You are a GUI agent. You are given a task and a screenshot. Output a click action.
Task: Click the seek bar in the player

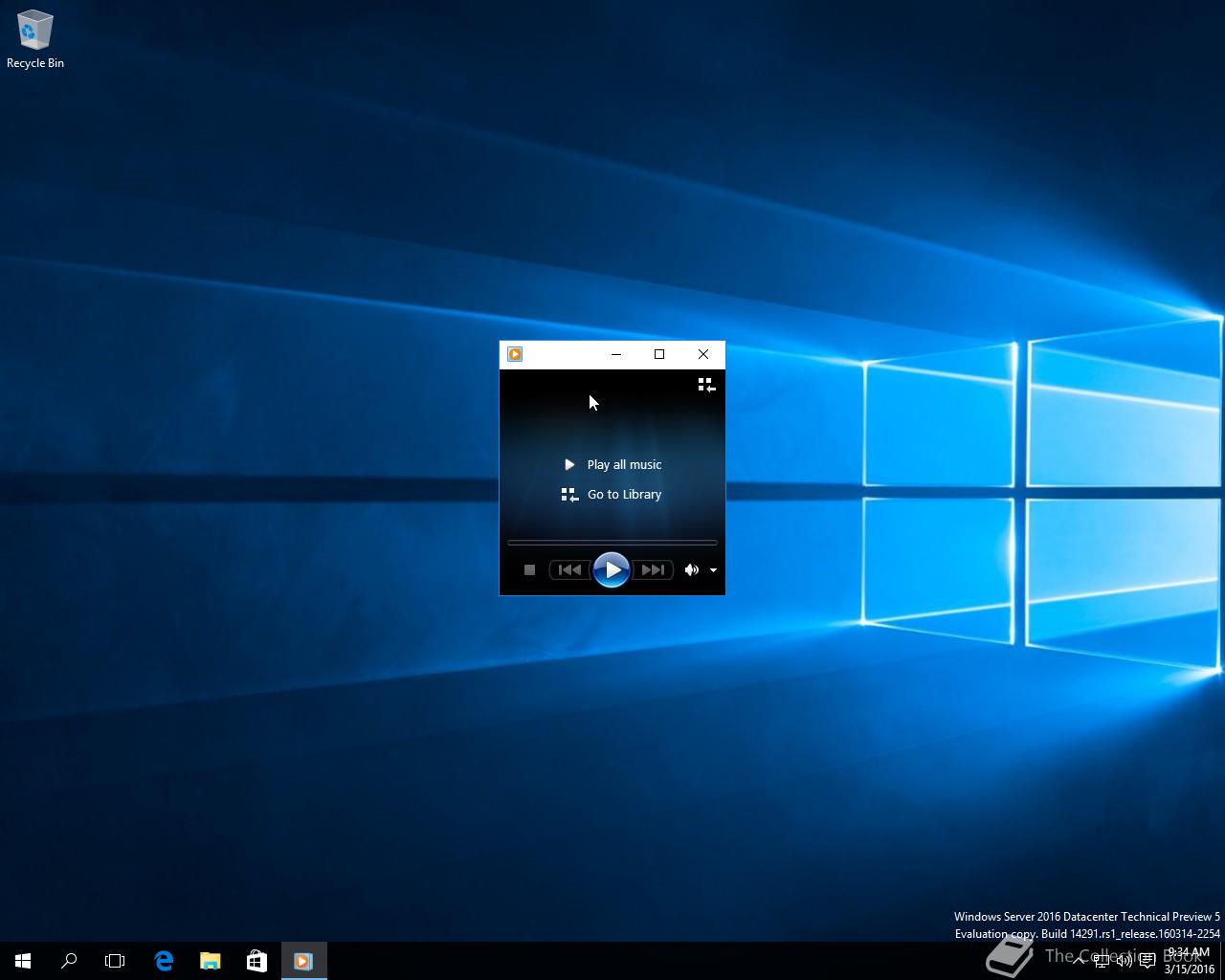pos(612,543)
